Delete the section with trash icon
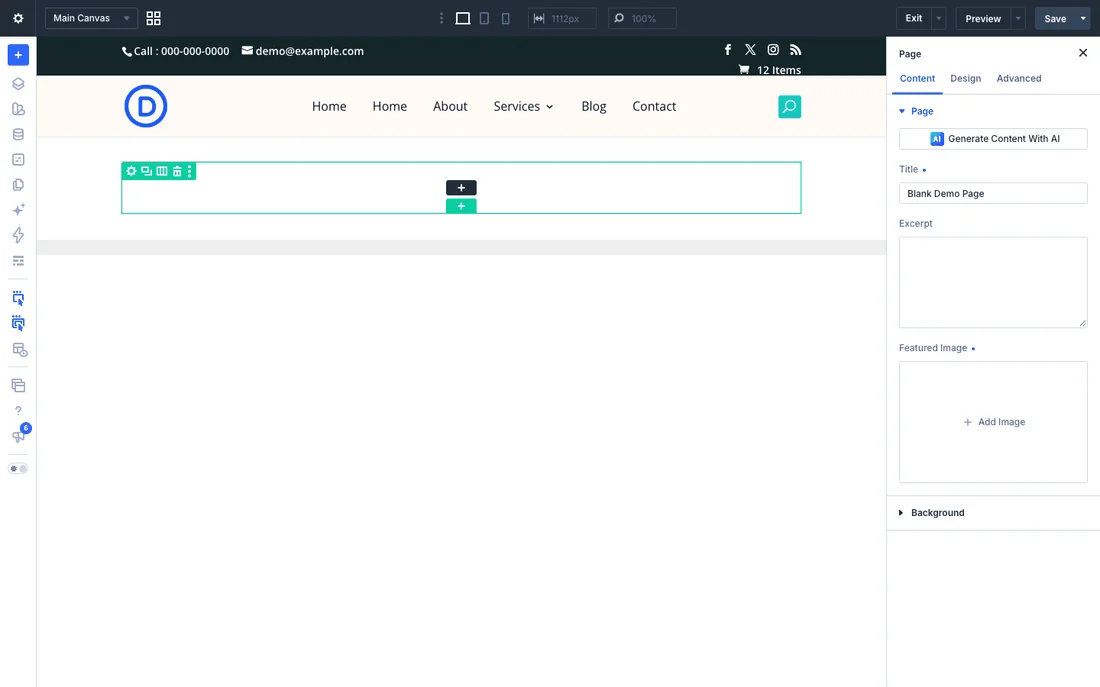The width and height of the screenshot is (1100, 687). (x=177, y=171)
